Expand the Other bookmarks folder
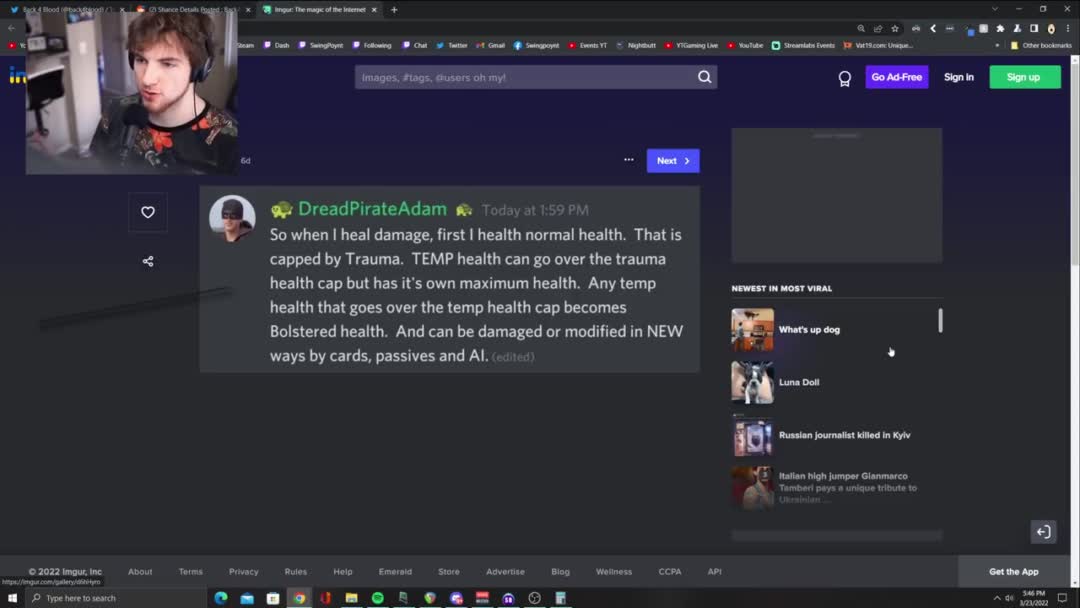Image resolution: width=1080 pixels, height=608 pixels. click(x=1041, y=45)
